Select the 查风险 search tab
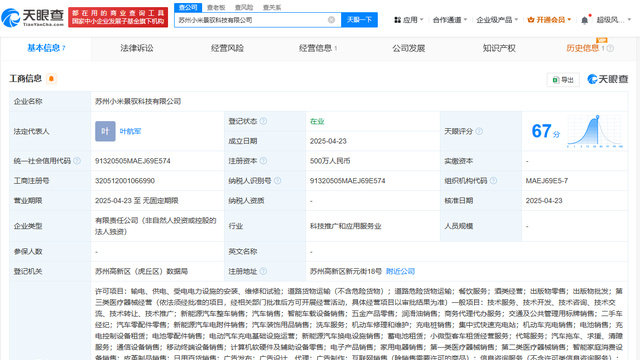640x360 pixels. coord(244,7)
